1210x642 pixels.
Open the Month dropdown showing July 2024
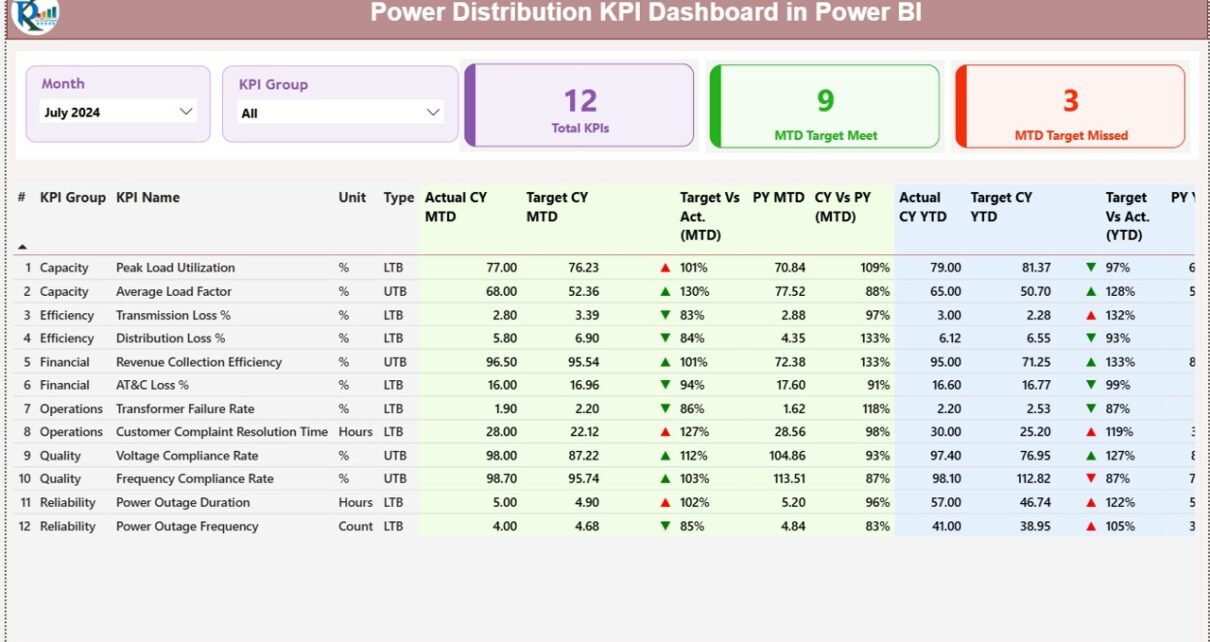[118, 112]
